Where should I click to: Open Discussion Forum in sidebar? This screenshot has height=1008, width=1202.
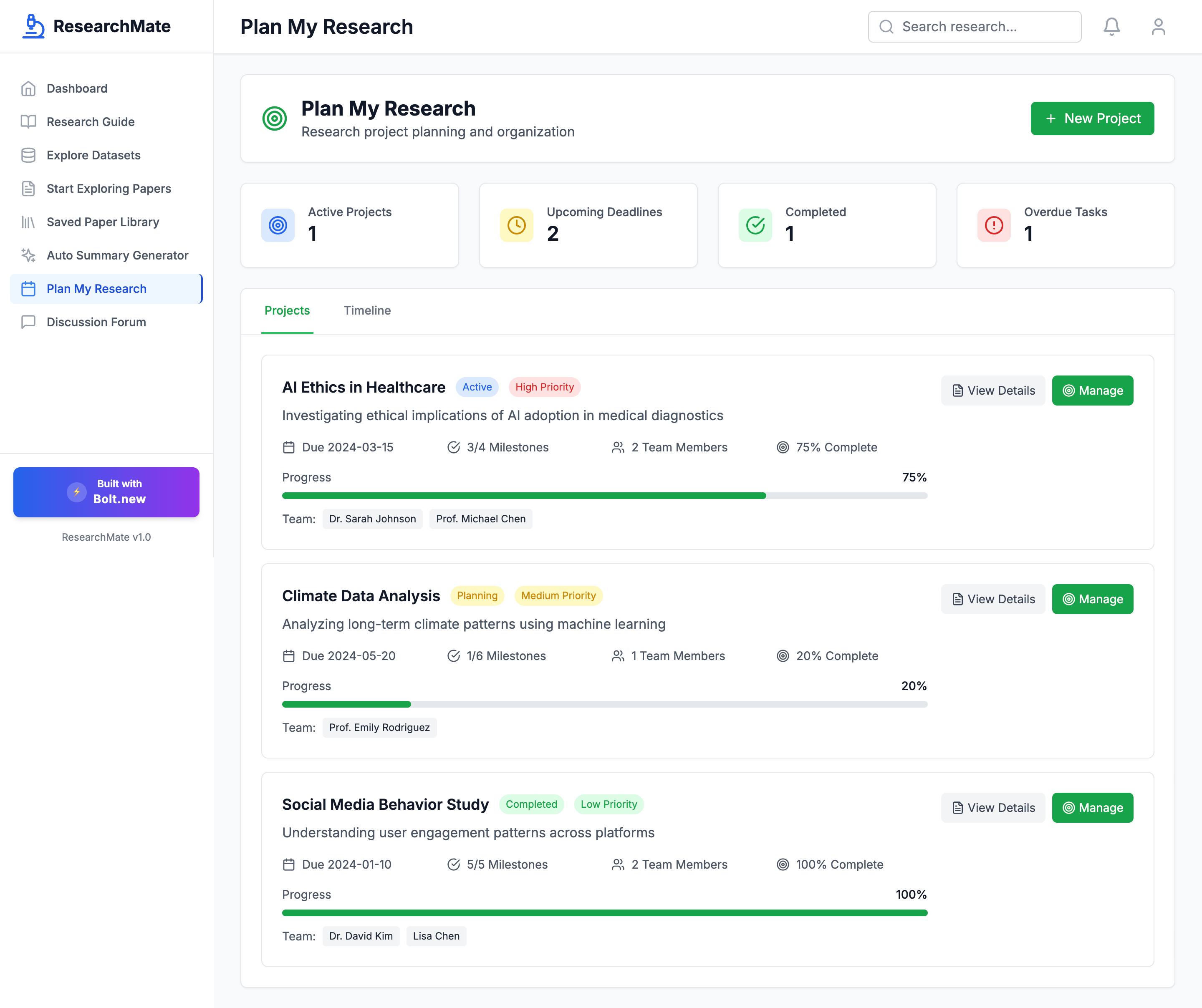coord(96,322)
